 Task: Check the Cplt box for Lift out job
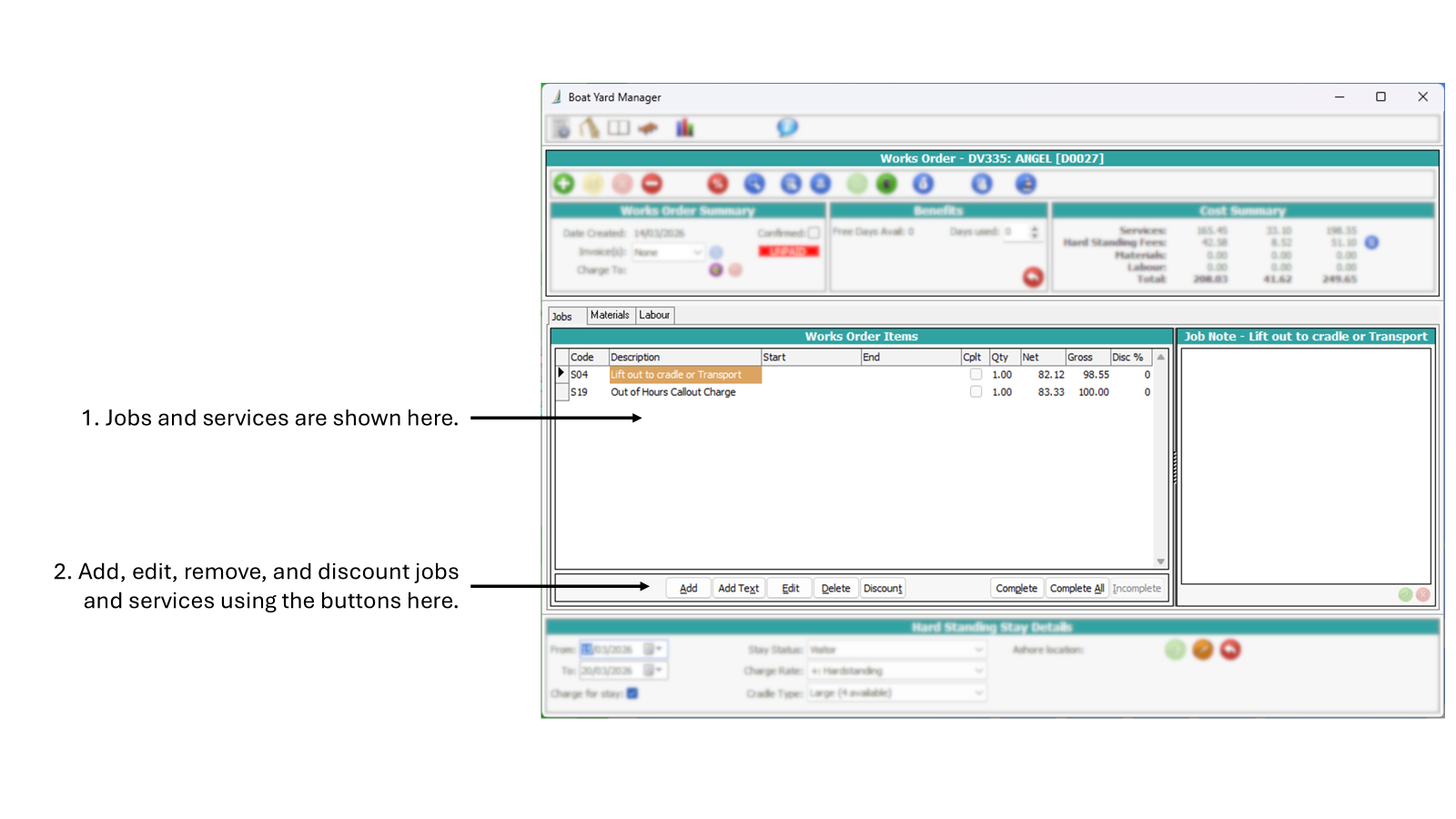976,374
